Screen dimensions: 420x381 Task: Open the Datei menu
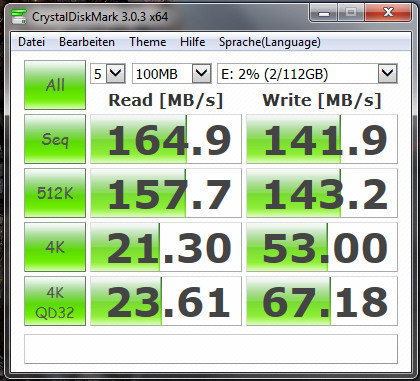(x=32, y=42)
